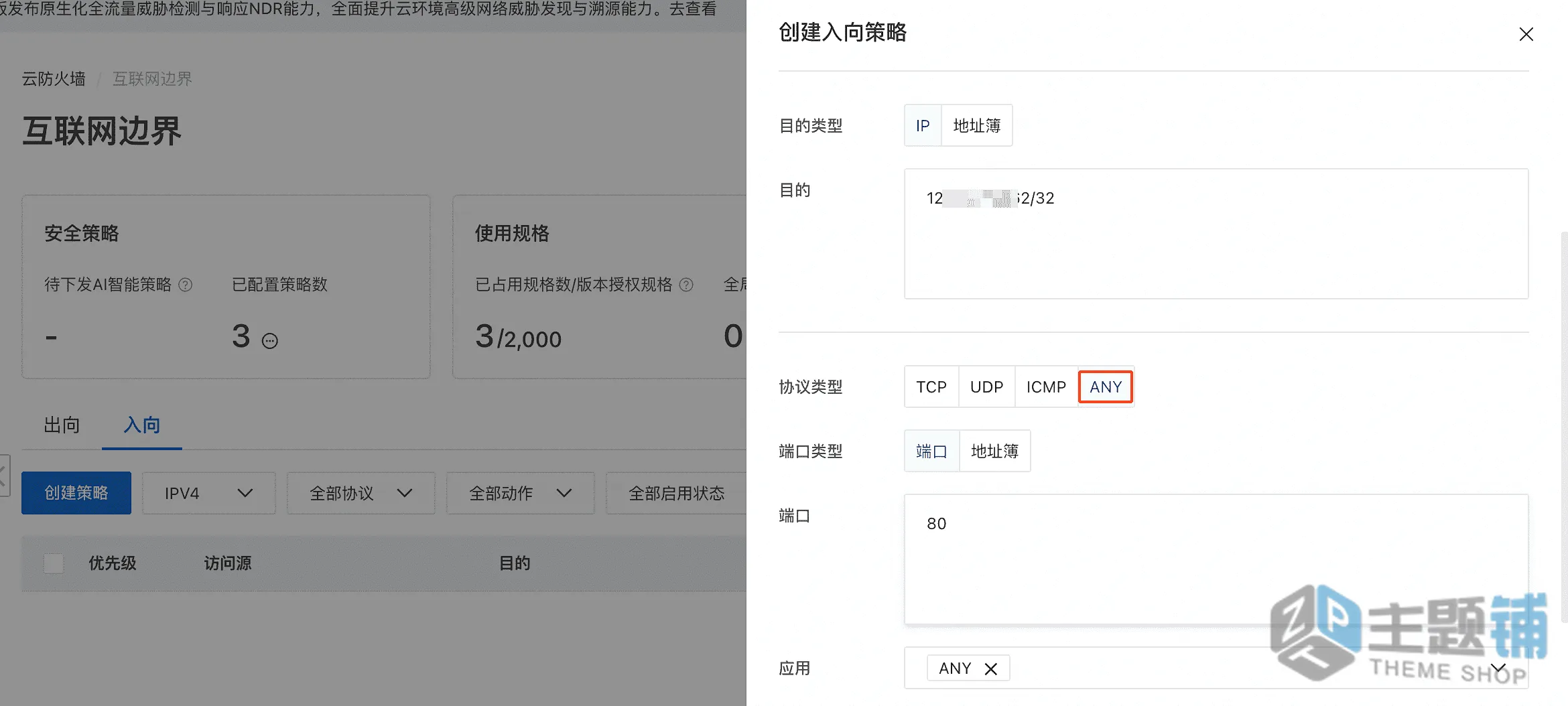Click the 目的 IP address text area

pyautogui.click(x=1216, y=234)
